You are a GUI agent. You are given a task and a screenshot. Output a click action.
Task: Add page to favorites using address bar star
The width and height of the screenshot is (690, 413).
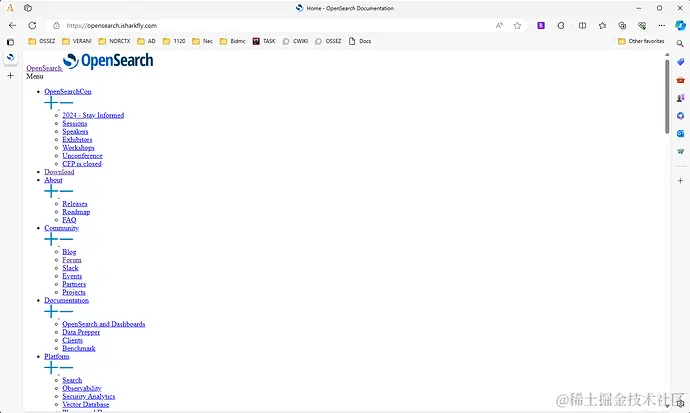pos(518,26)
